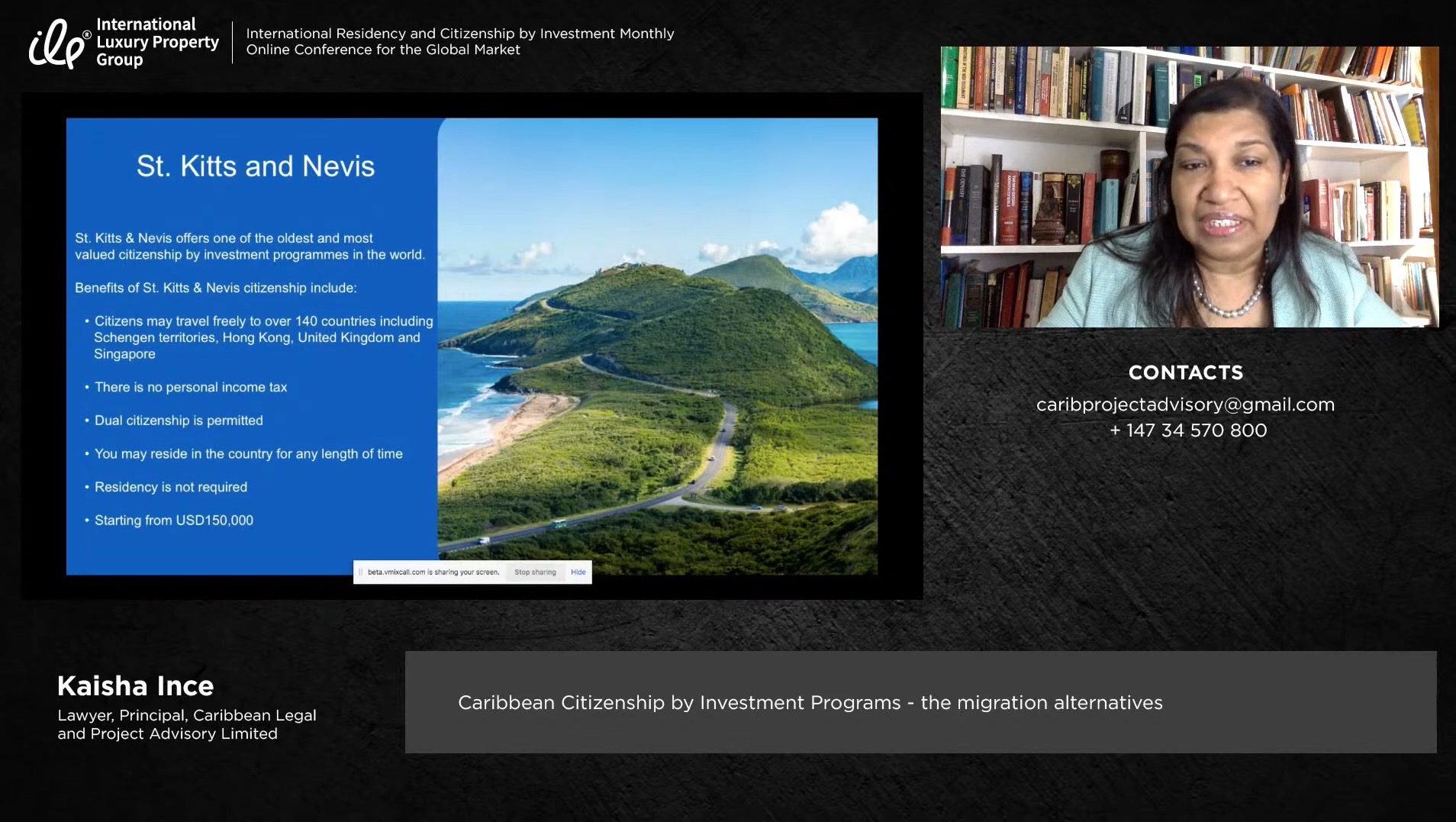
Task: Click the Starting from USD150,000 bullet
Action: pos(173,521)
